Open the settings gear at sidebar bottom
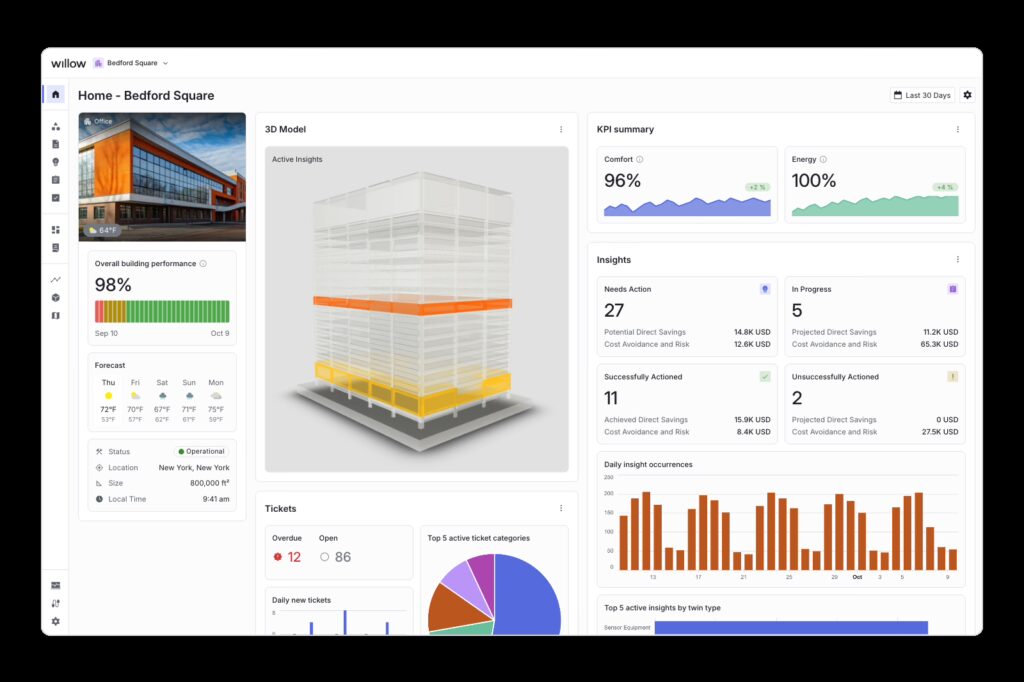 point(56,621)
